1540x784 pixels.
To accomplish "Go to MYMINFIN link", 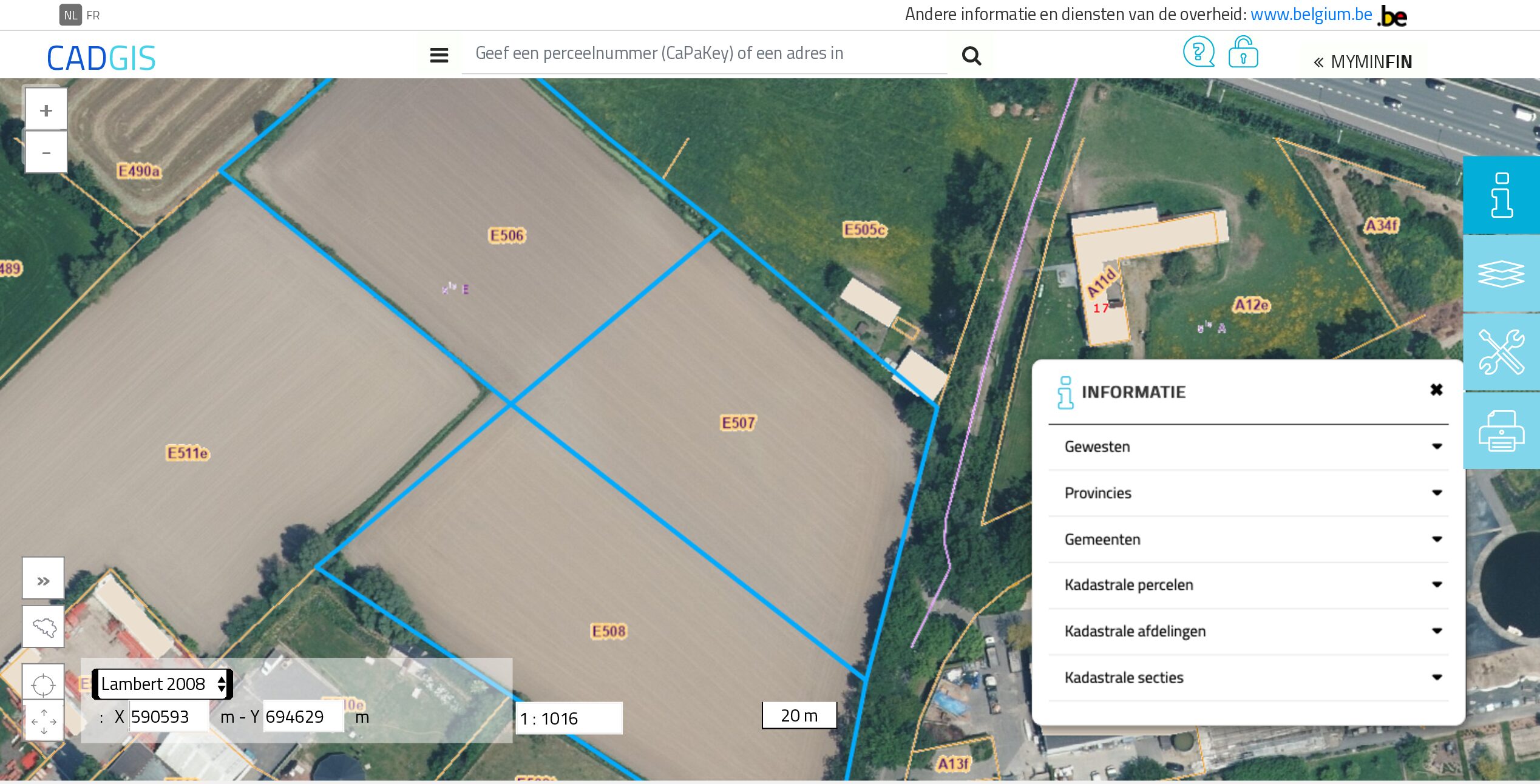I will 1363,62.
